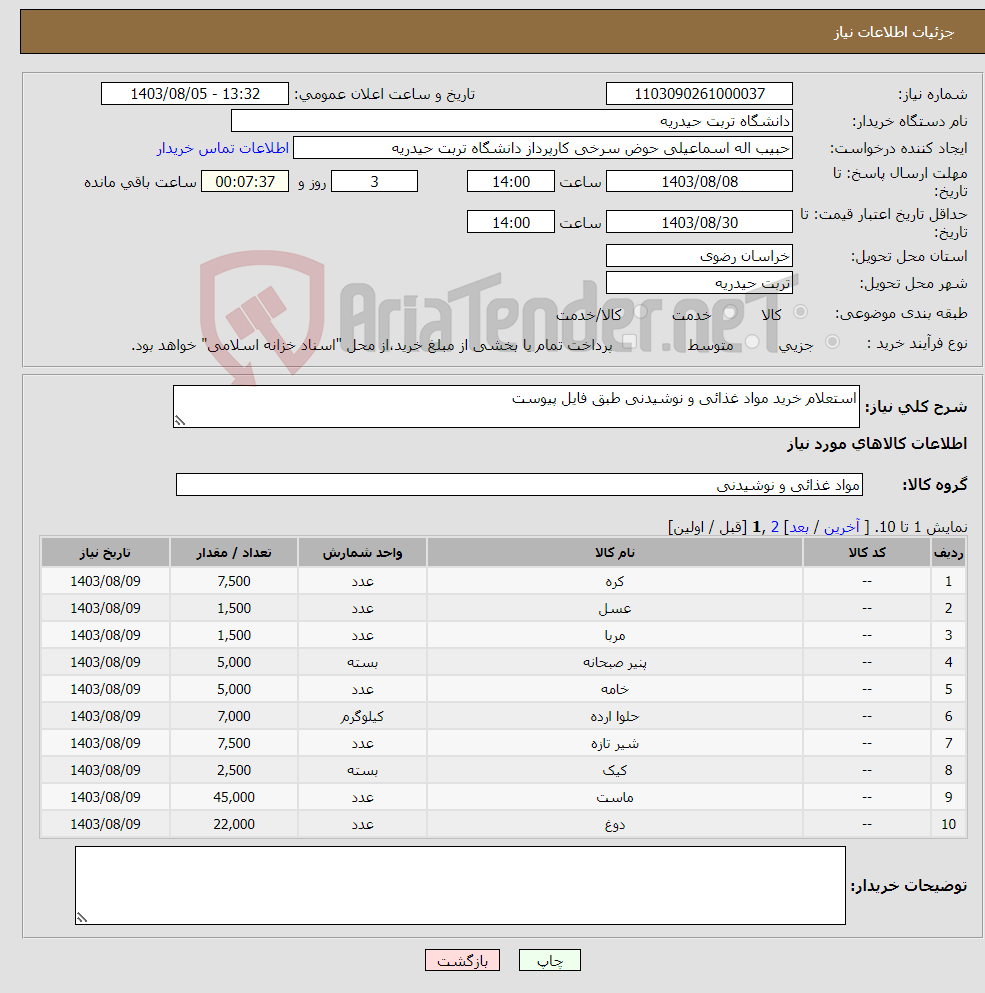This screenshot has height=993, width=985.
Task: Select the مربا item name cell
Action: (x=615, y=635)
